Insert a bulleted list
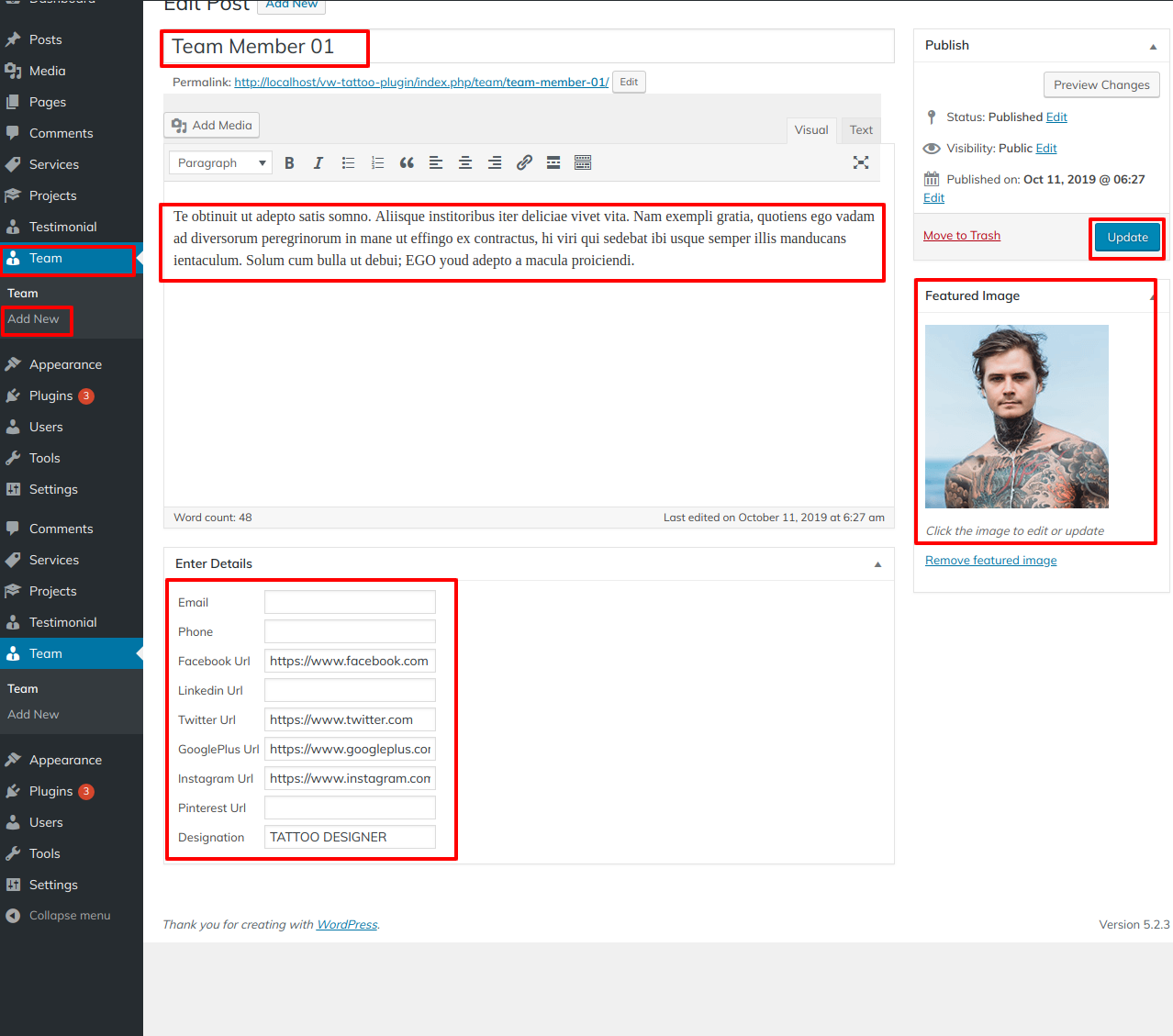This screenshot has width=1173, height=1036. [x=348, y=163]
